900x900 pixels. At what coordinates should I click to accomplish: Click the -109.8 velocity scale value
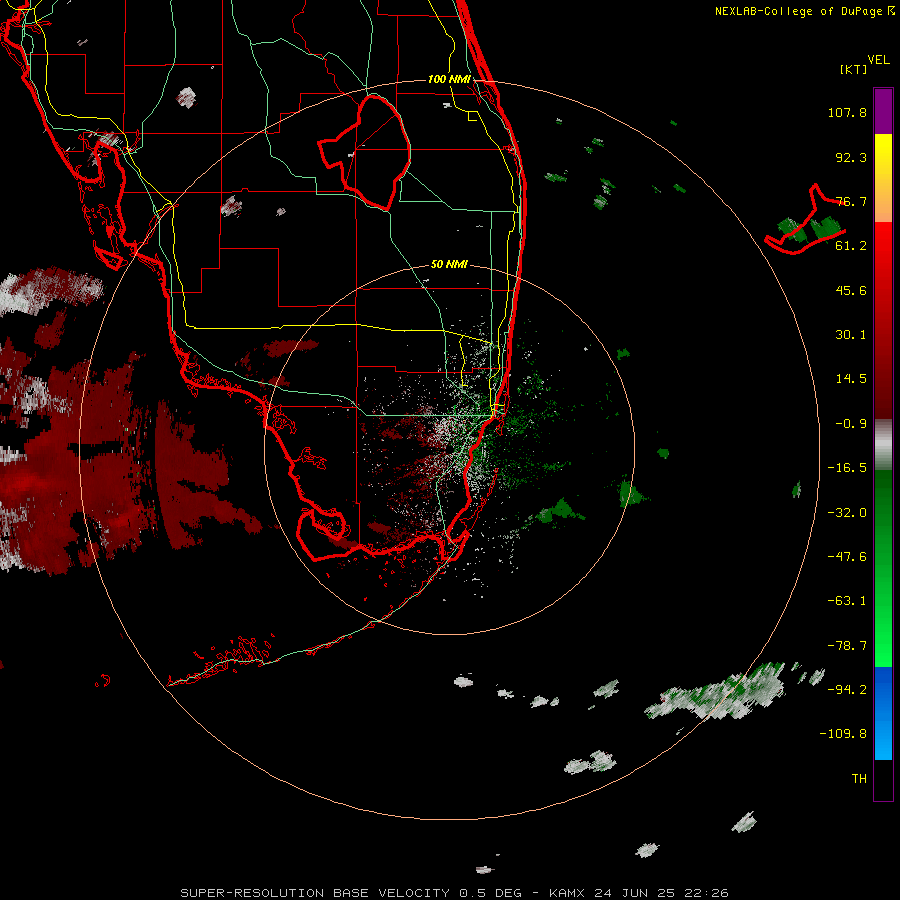click(x=843, y=734)
